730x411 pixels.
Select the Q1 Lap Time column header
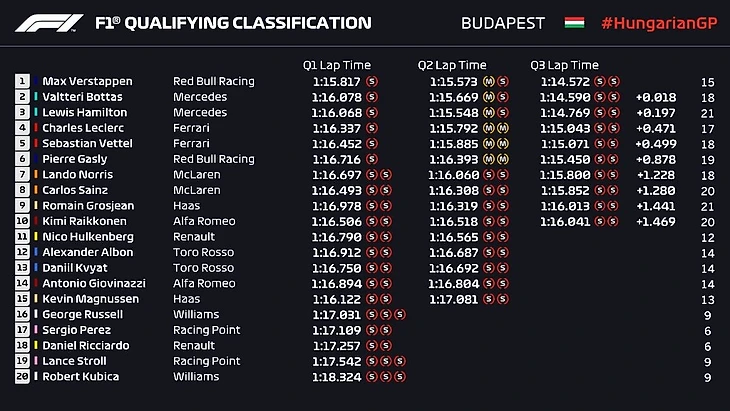point(337,65)
